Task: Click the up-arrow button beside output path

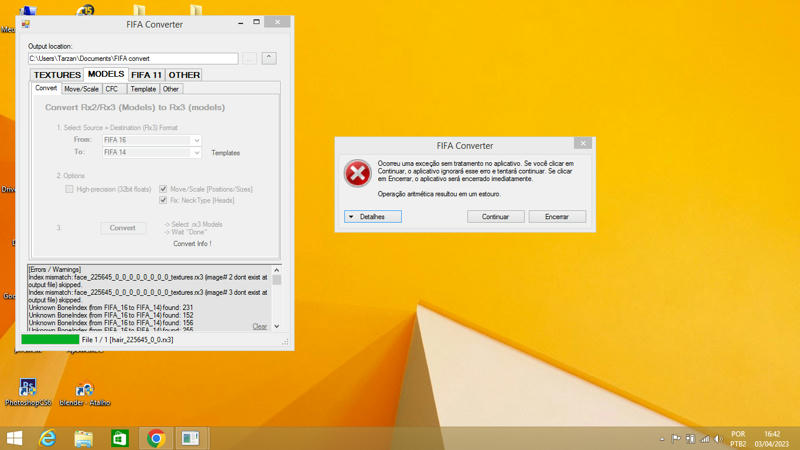Action: [x=269, y=59]
